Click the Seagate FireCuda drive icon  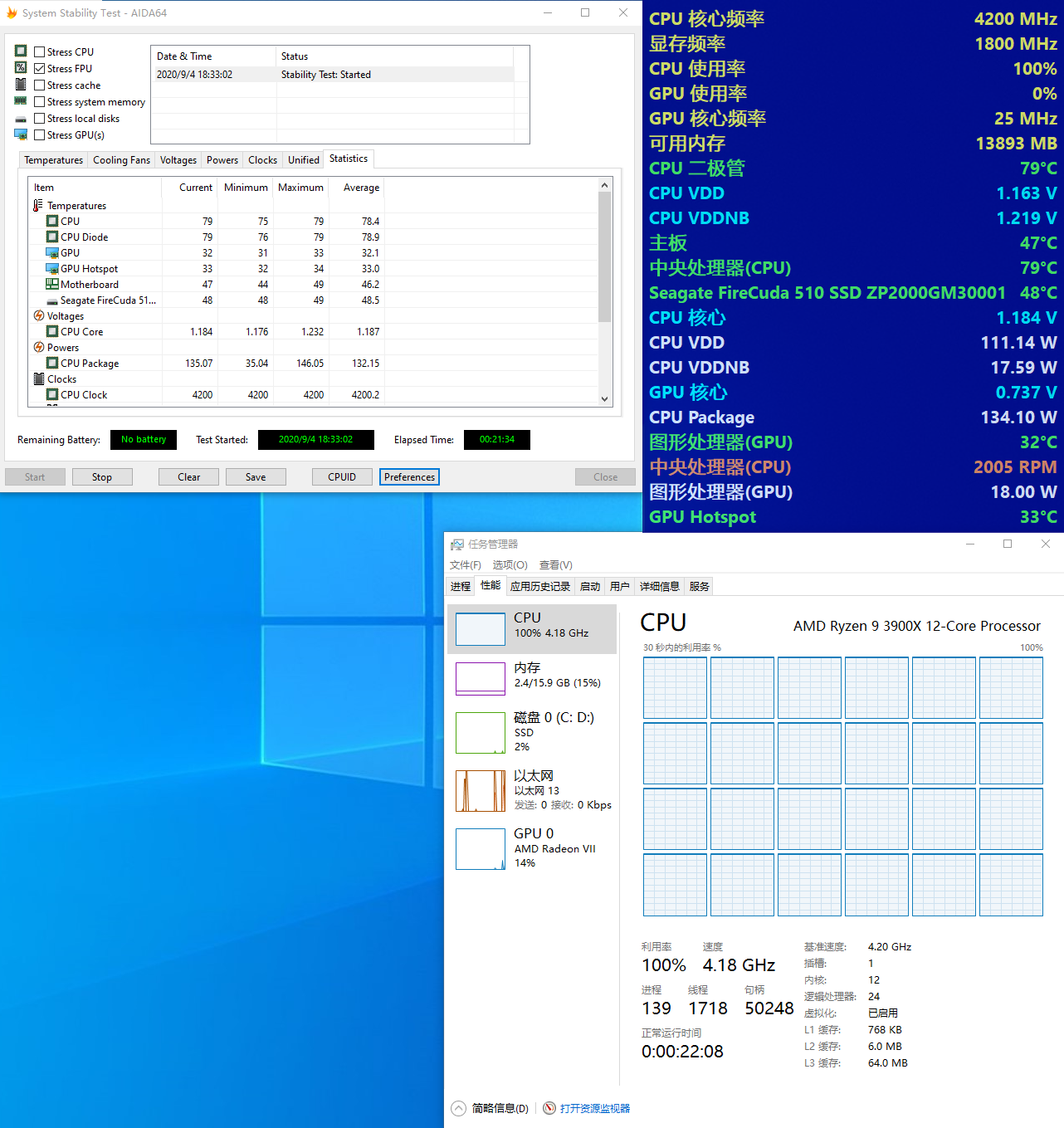pos(52,301)
